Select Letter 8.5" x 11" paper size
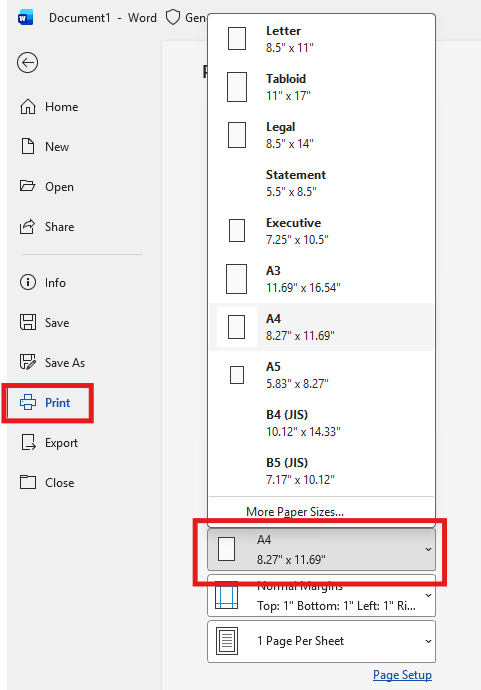481x690 pixels. (322, 39)
